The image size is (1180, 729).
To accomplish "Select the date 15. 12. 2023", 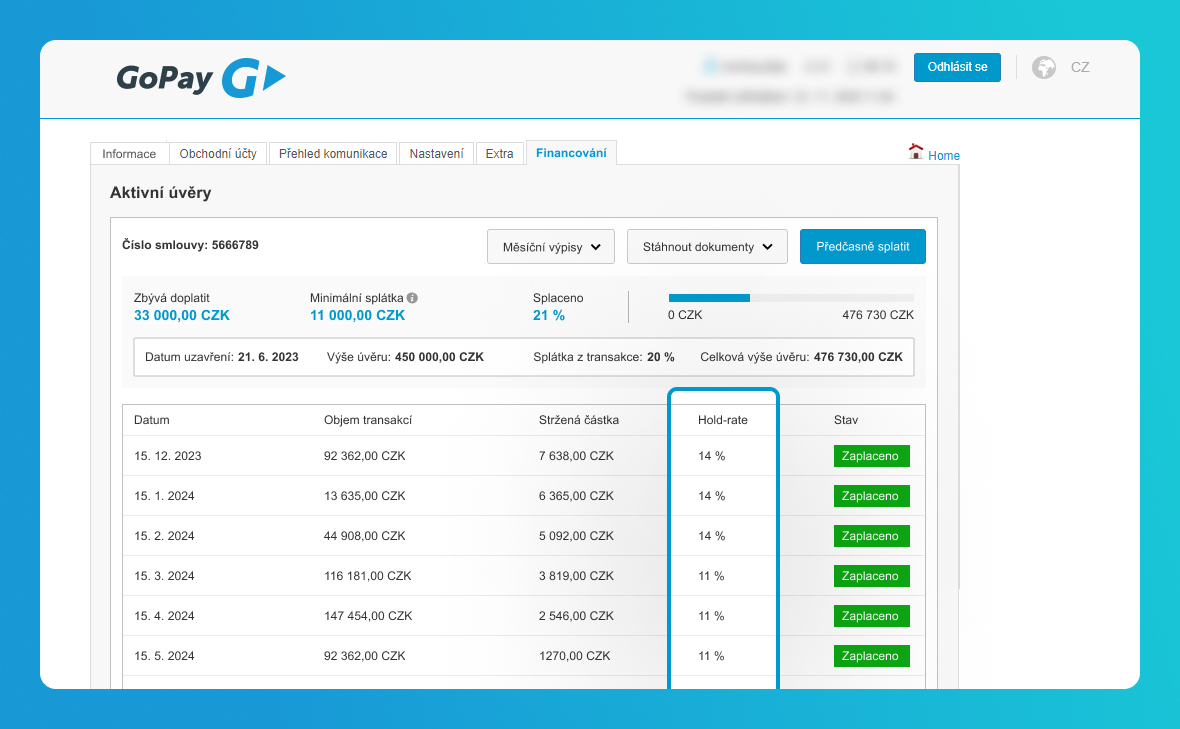I will [x=168, y=456].
